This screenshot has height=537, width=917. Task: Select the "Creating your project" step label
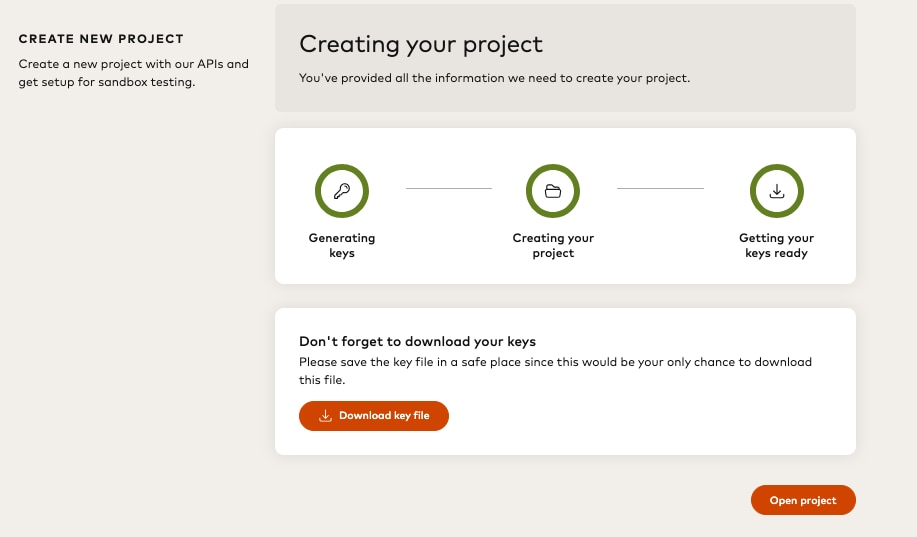[553, 246]
